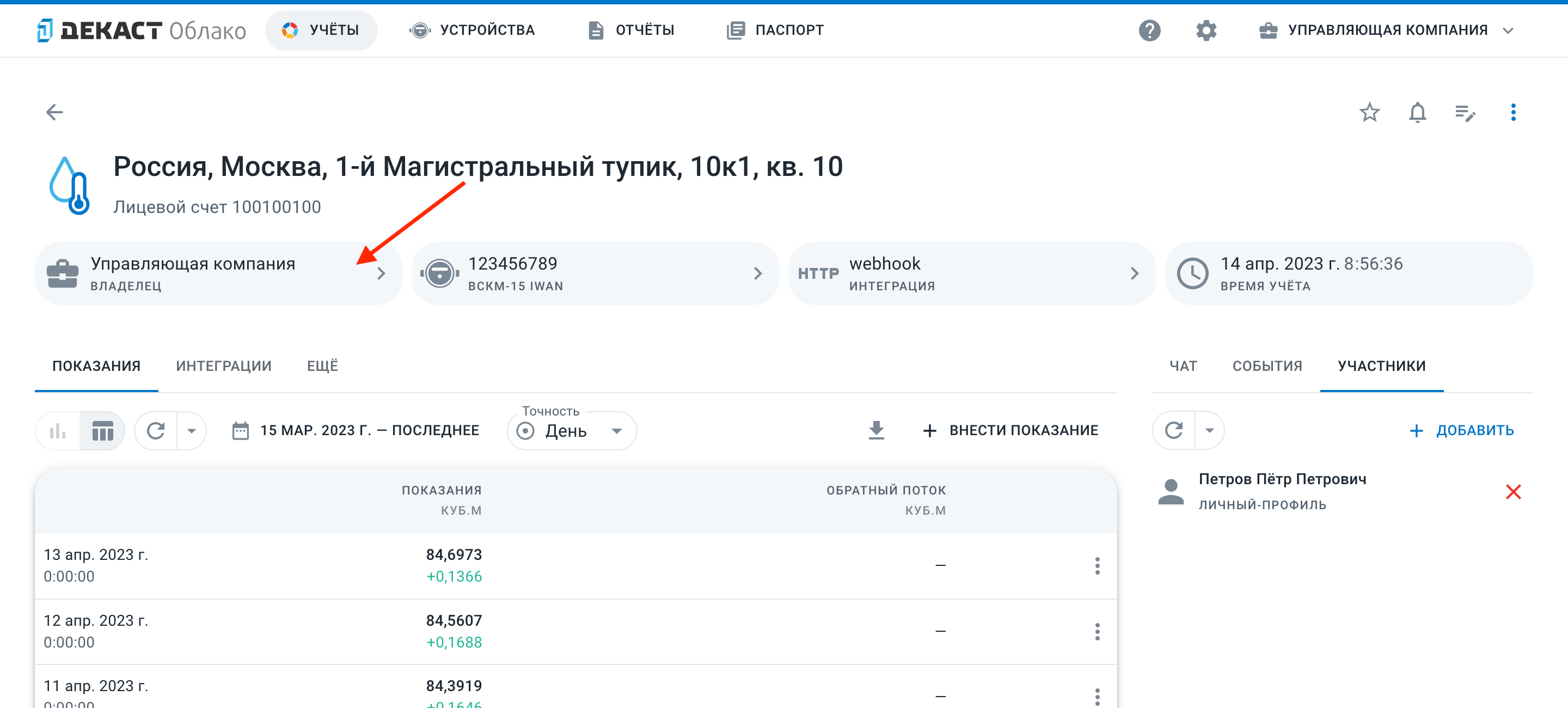
Task: Open the Отчёты section
Action: click(631, 30)
